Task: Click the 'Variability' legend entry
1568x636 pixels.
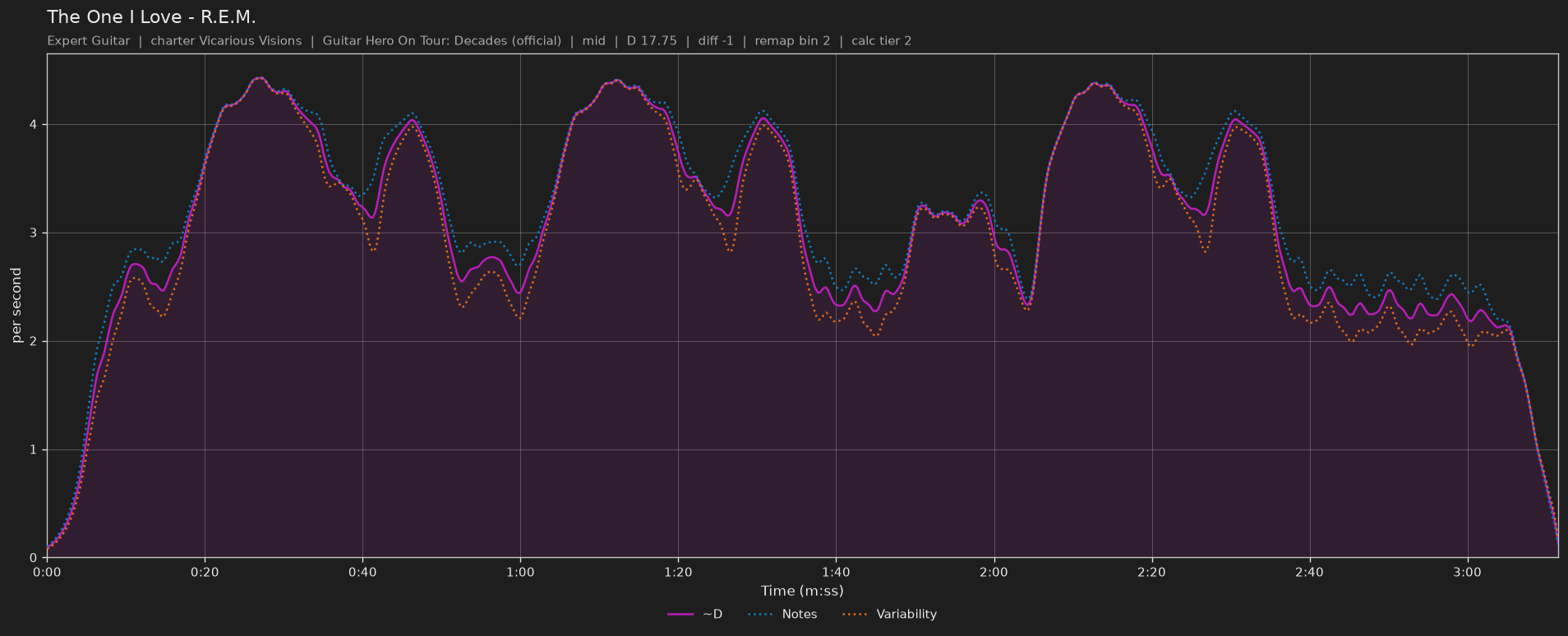Action: 889,614
